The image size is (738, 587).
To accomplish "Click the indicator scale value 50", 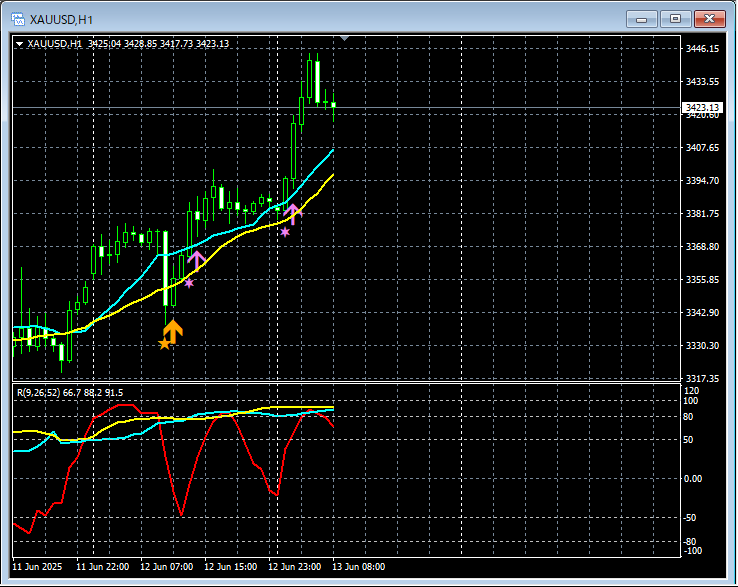I will coord(688,440).
